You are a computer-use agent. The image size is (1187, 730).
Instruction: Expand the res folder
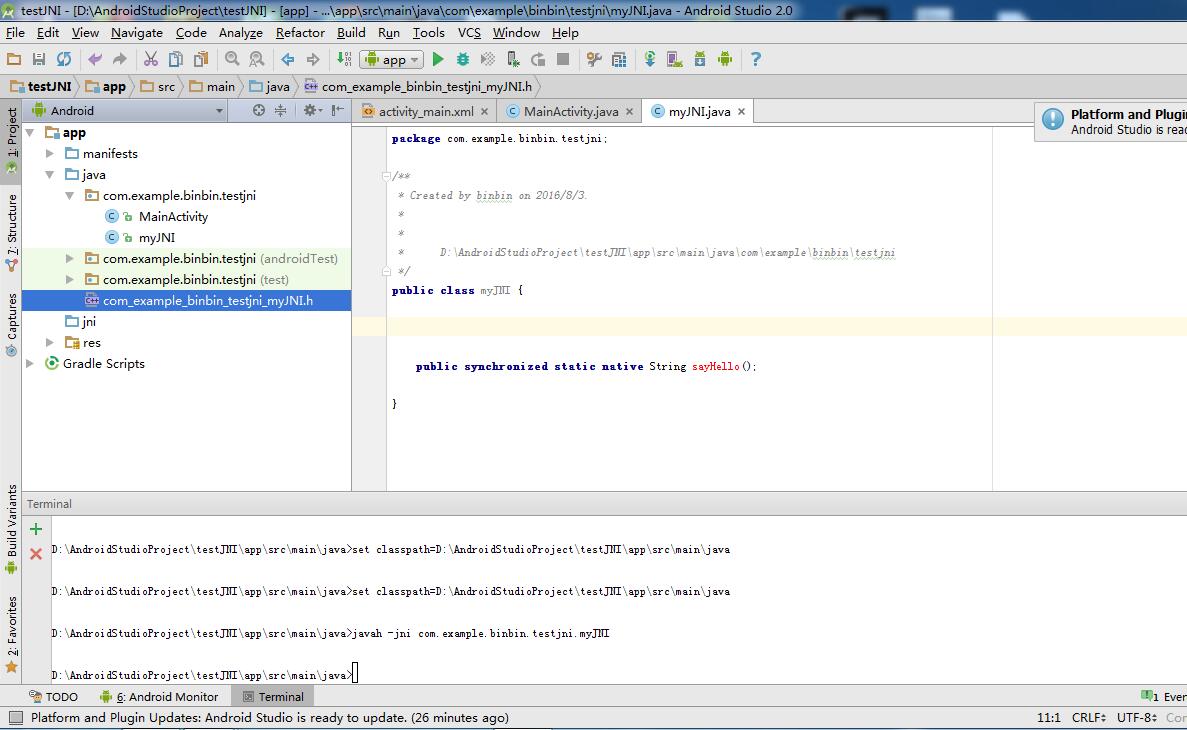pyautogui.click(x=50, y=342)
